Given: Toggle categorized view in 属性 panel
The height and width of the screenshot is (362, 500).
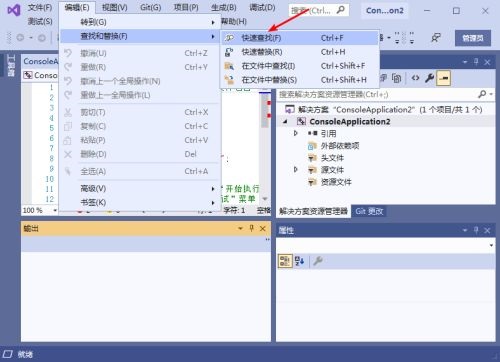Looking at the screenshot, I should (285, 261).
